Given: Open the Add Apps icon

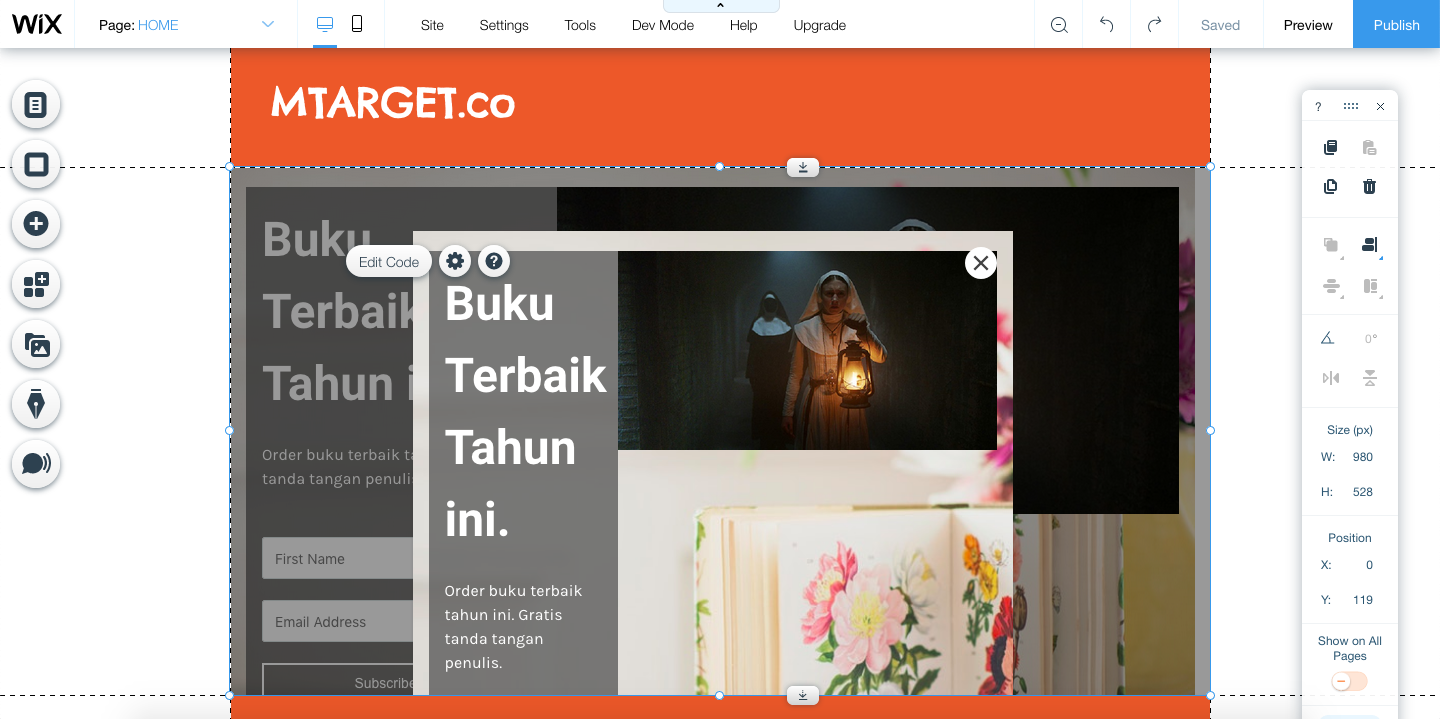Looking at the screenshot, I should point(36,285).
